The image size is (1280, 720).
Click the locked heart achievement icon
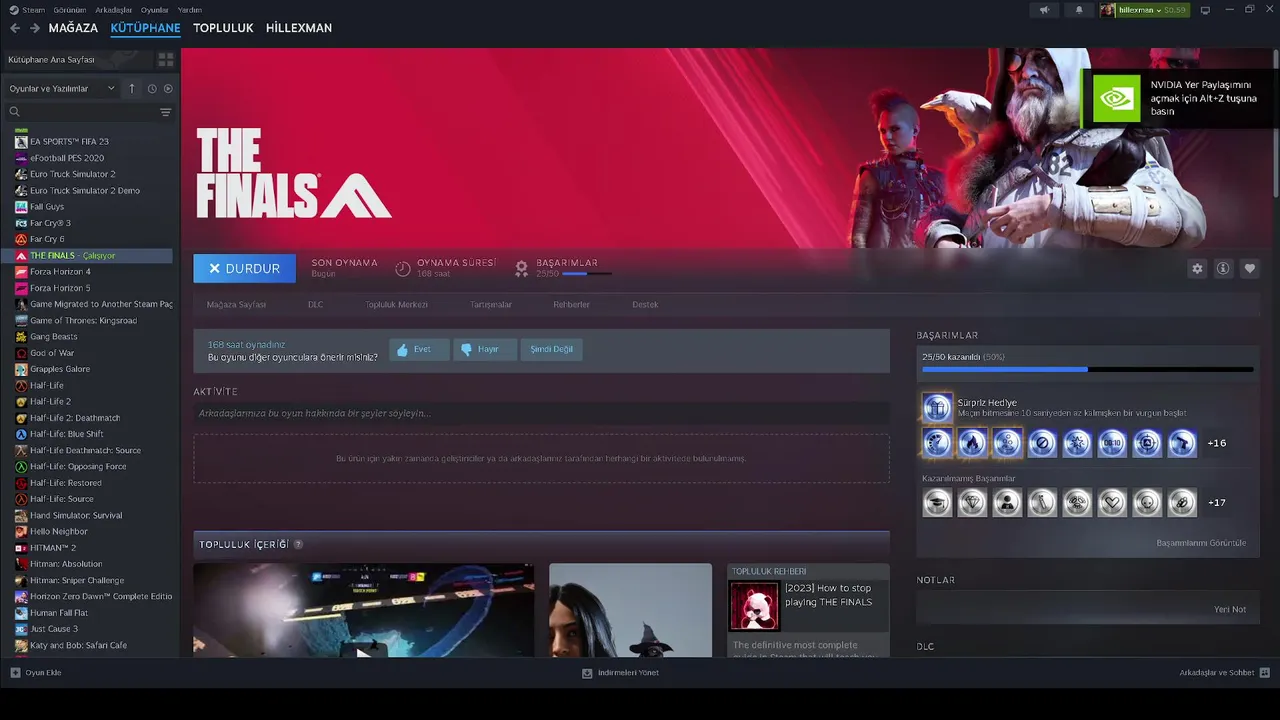[x=1112, y=503]
